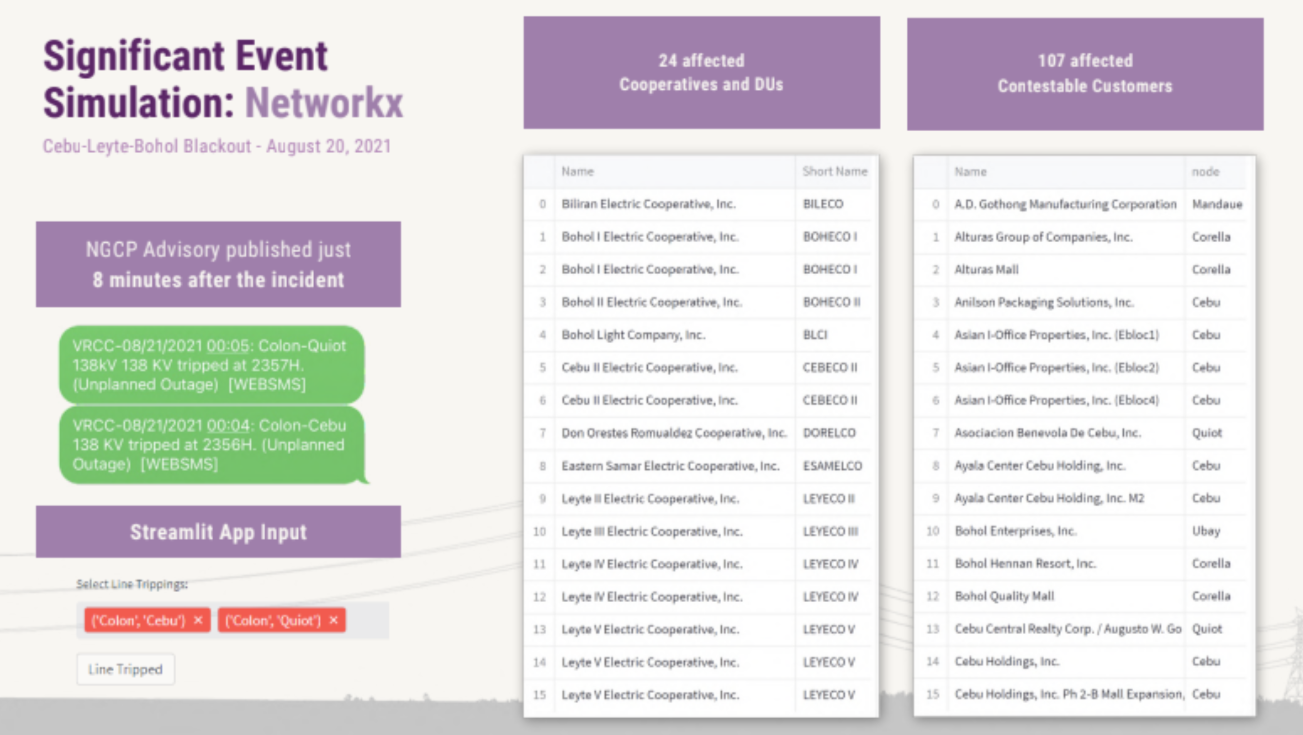Image resolution: width=1303 pixels, height=735 pixels.
Task: Remove the ('Colon', 'Cebu') tripping tag
Action: point(196,620)
